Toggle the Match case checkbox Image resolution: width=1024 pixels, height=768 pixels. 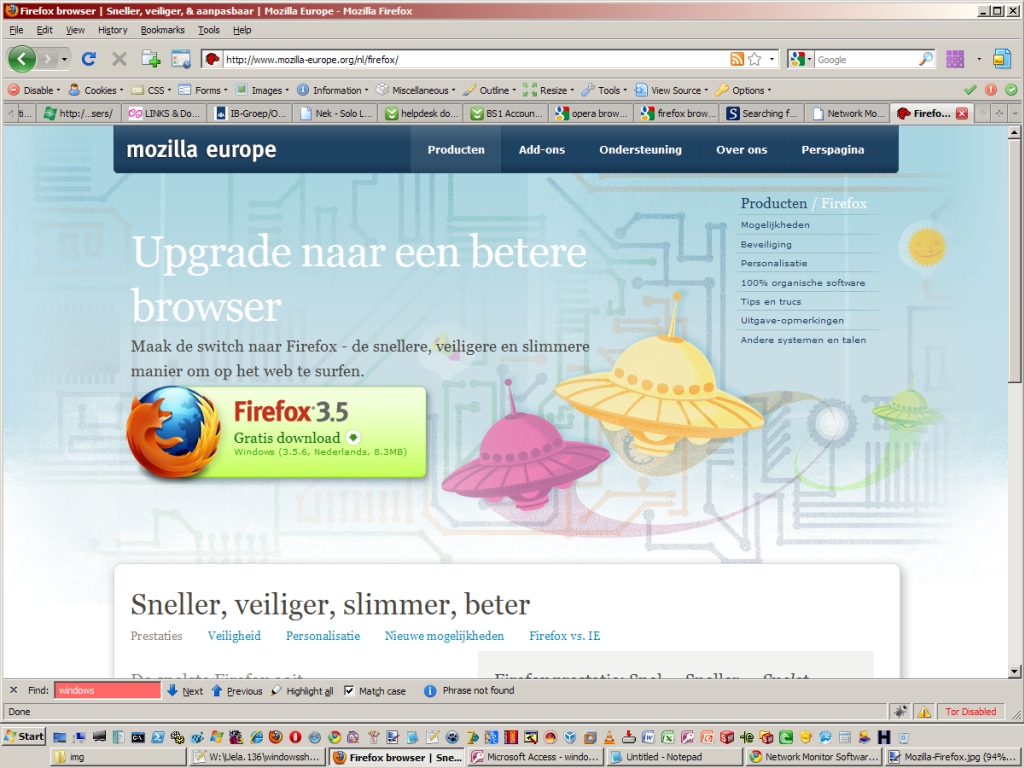[x=349, y=691]
